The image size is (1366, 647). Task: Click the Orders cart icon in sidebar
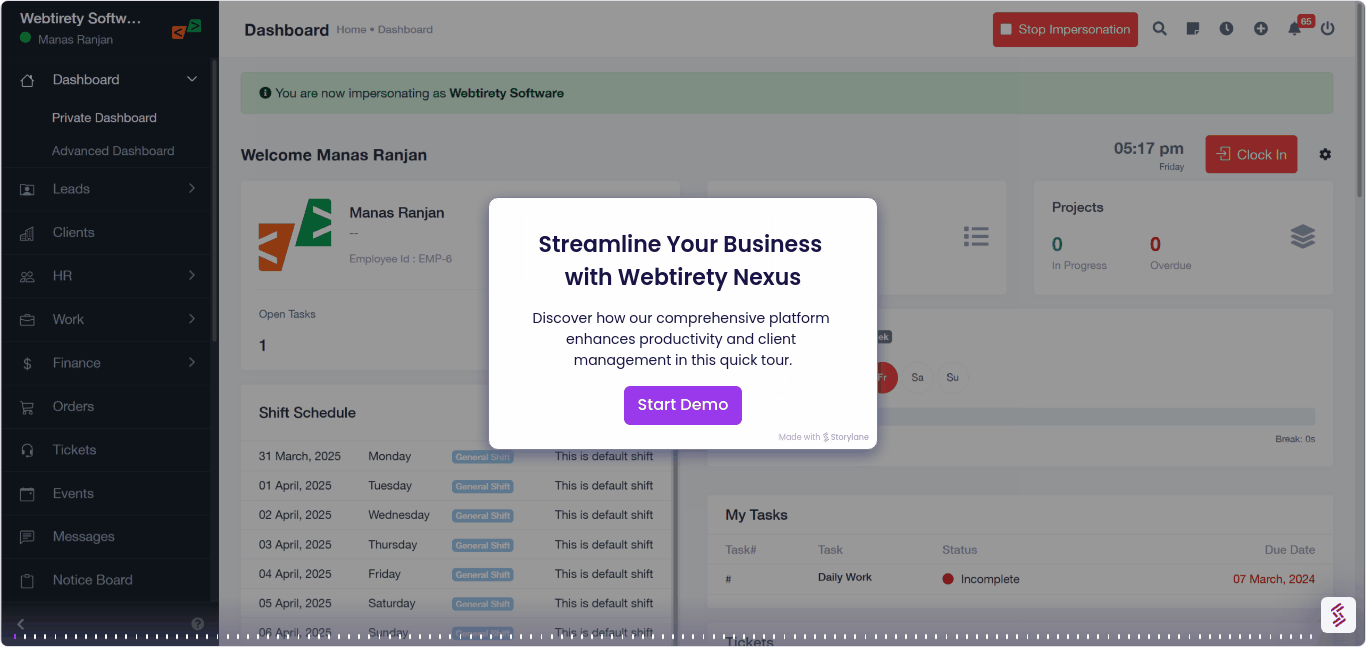[28, 407]
